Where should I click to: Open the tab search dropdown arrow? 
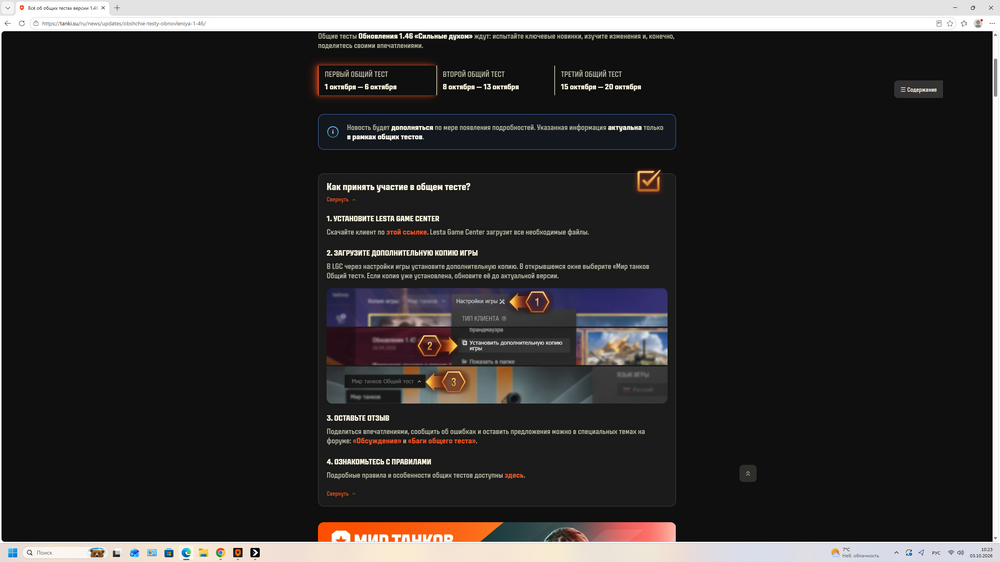click(x=7, y=8)
